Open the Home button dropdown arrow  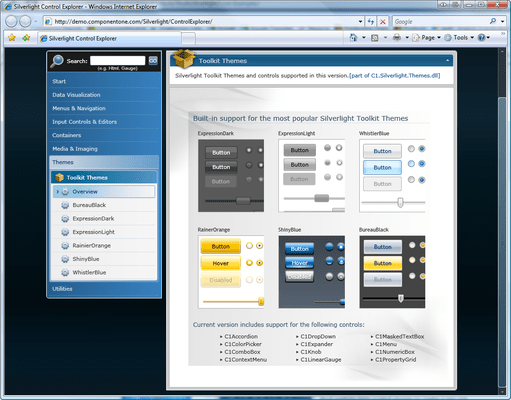click(364, 37)
